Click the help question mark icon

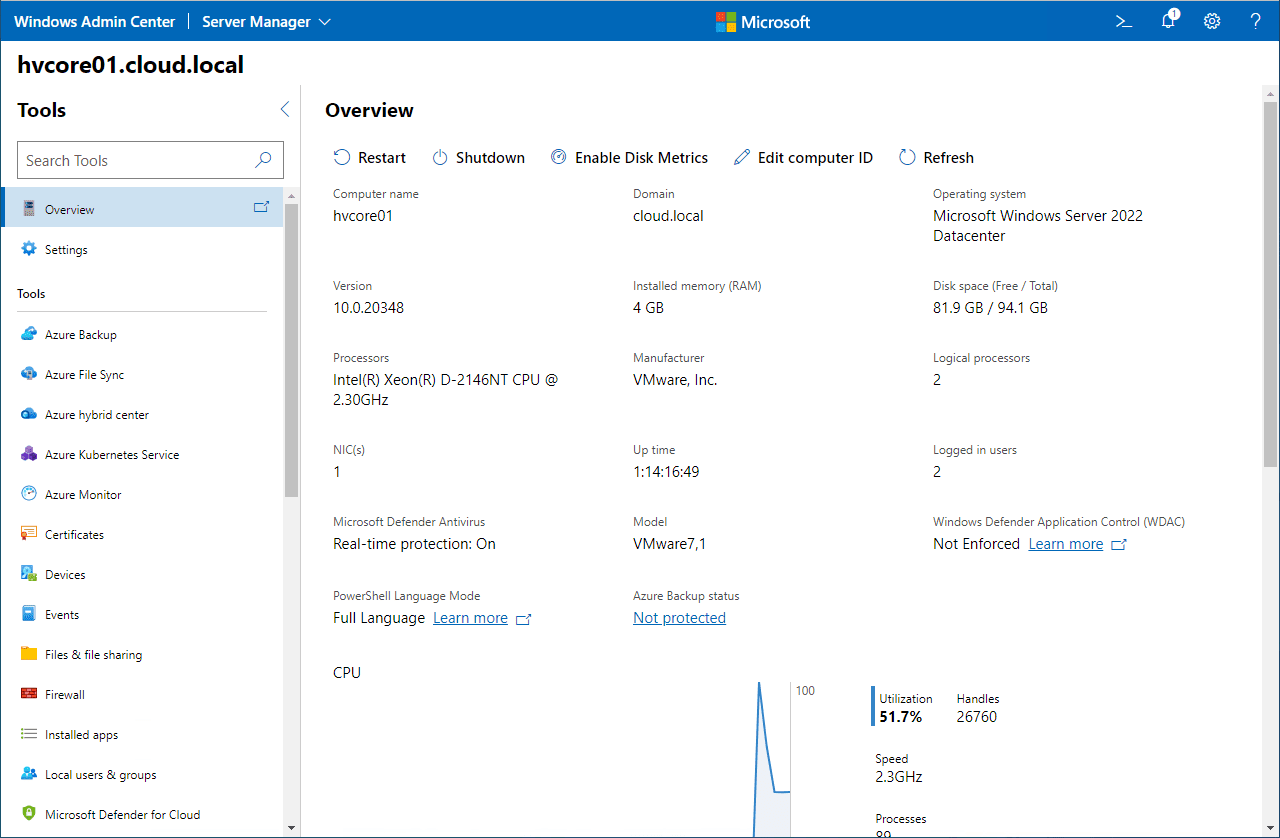(x=1256, y=21)
